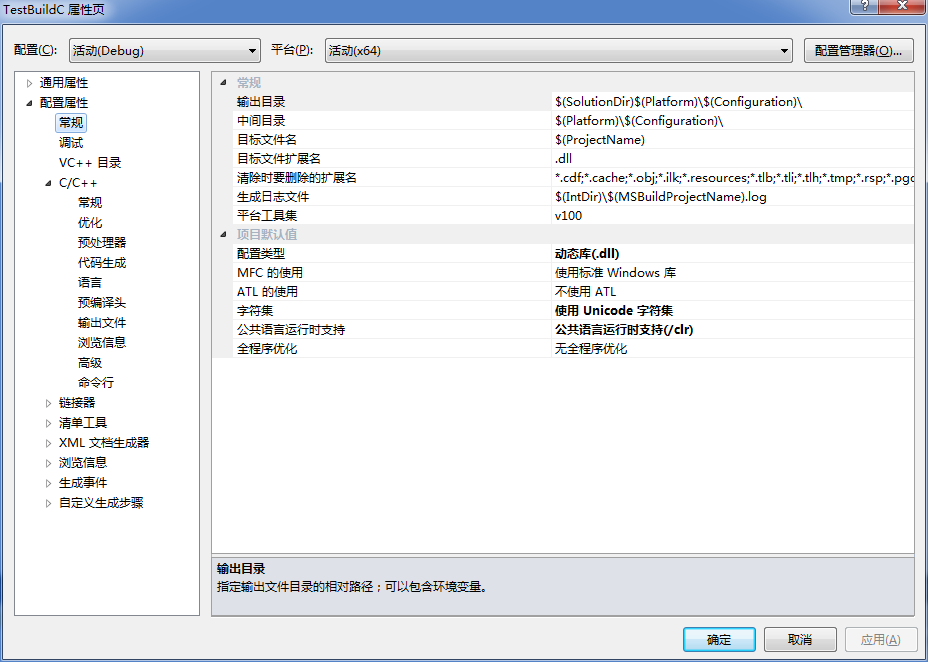The width and height of the screenshot is (928, 662).
Task: Select 浏览信息 under C/C++
Action: [x=102, y=343]
